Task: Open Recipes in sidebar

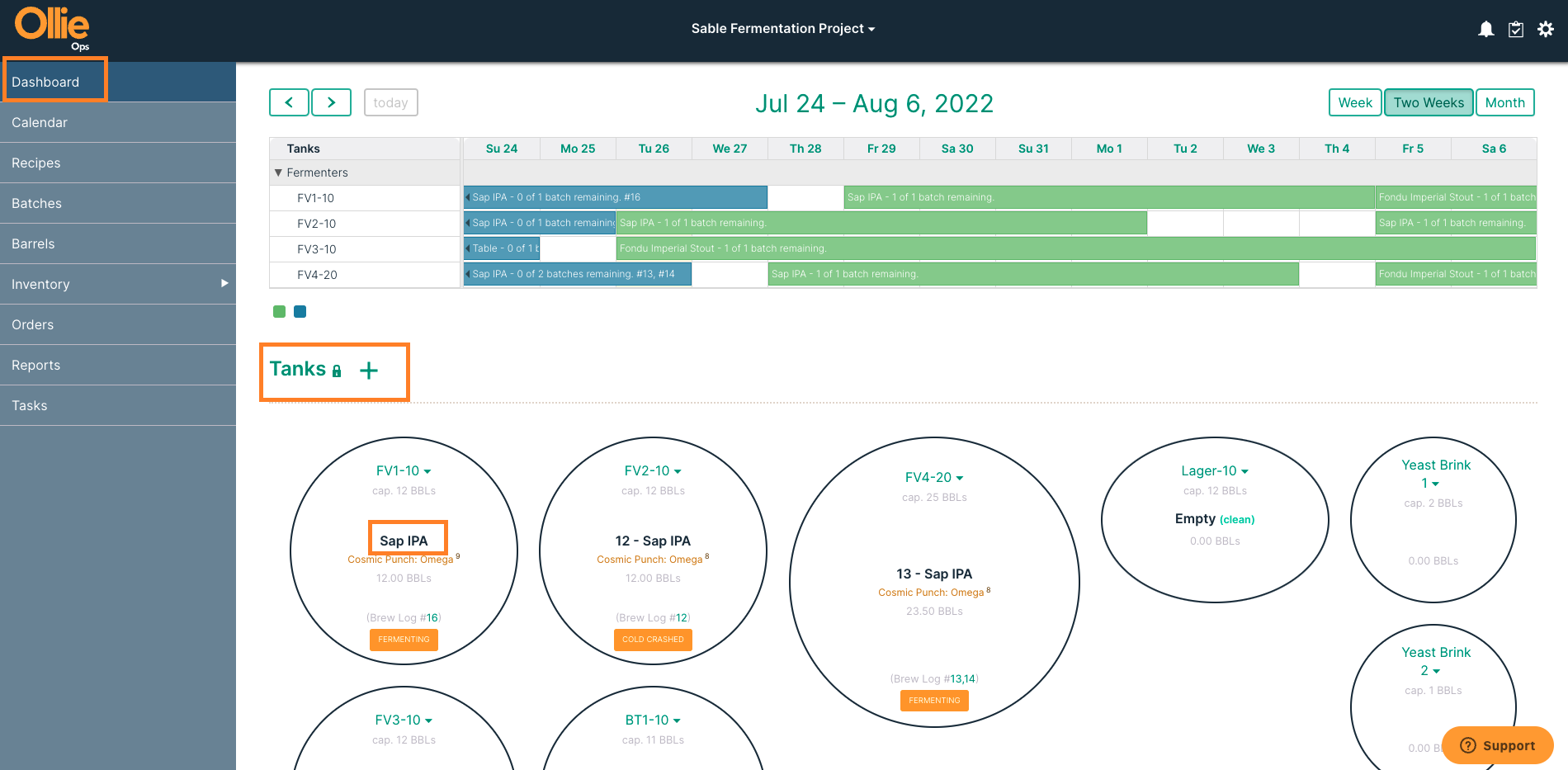Action: click(118, 163)
